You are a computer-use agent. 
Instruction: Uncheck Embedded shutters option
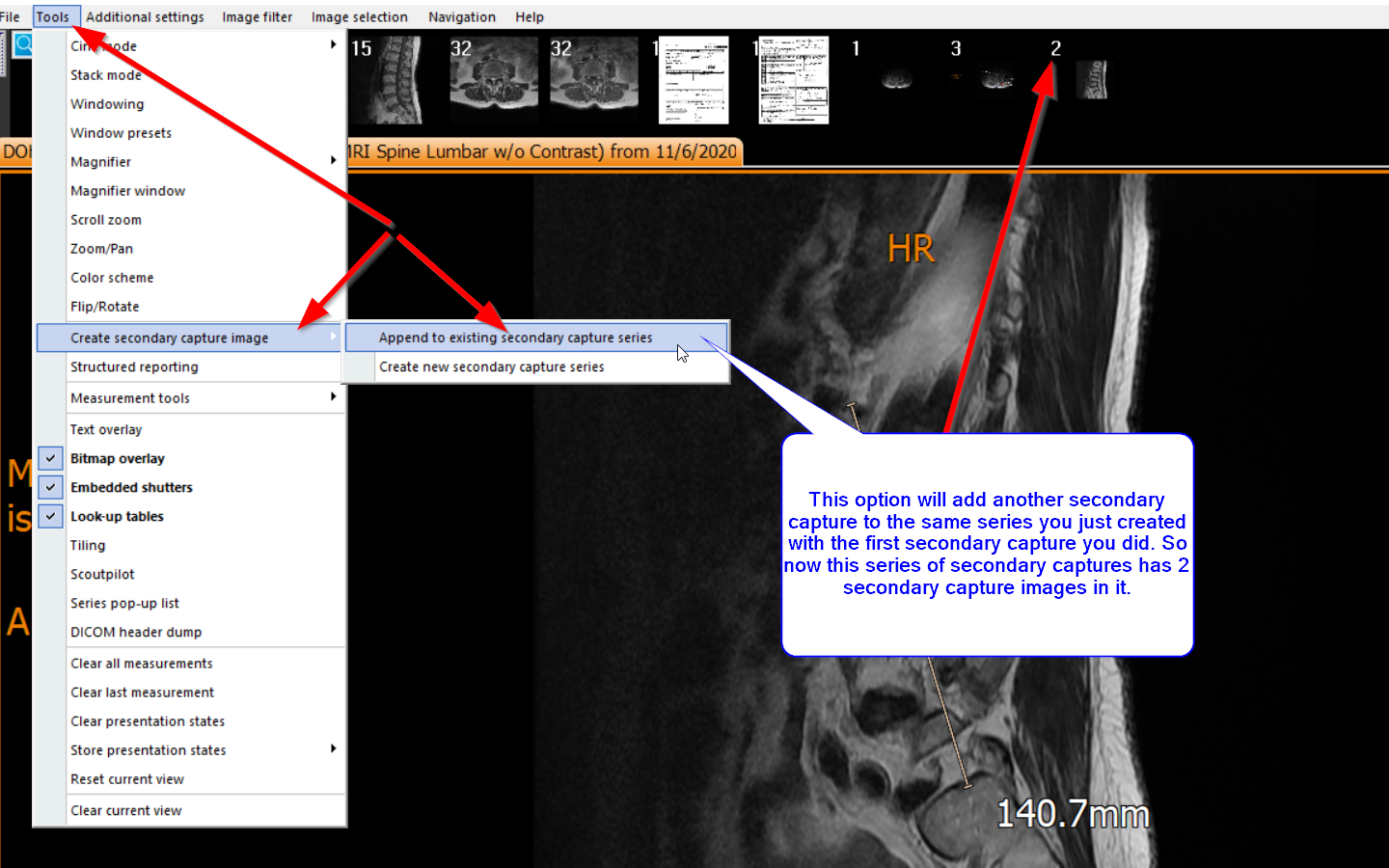coord(51,487)
